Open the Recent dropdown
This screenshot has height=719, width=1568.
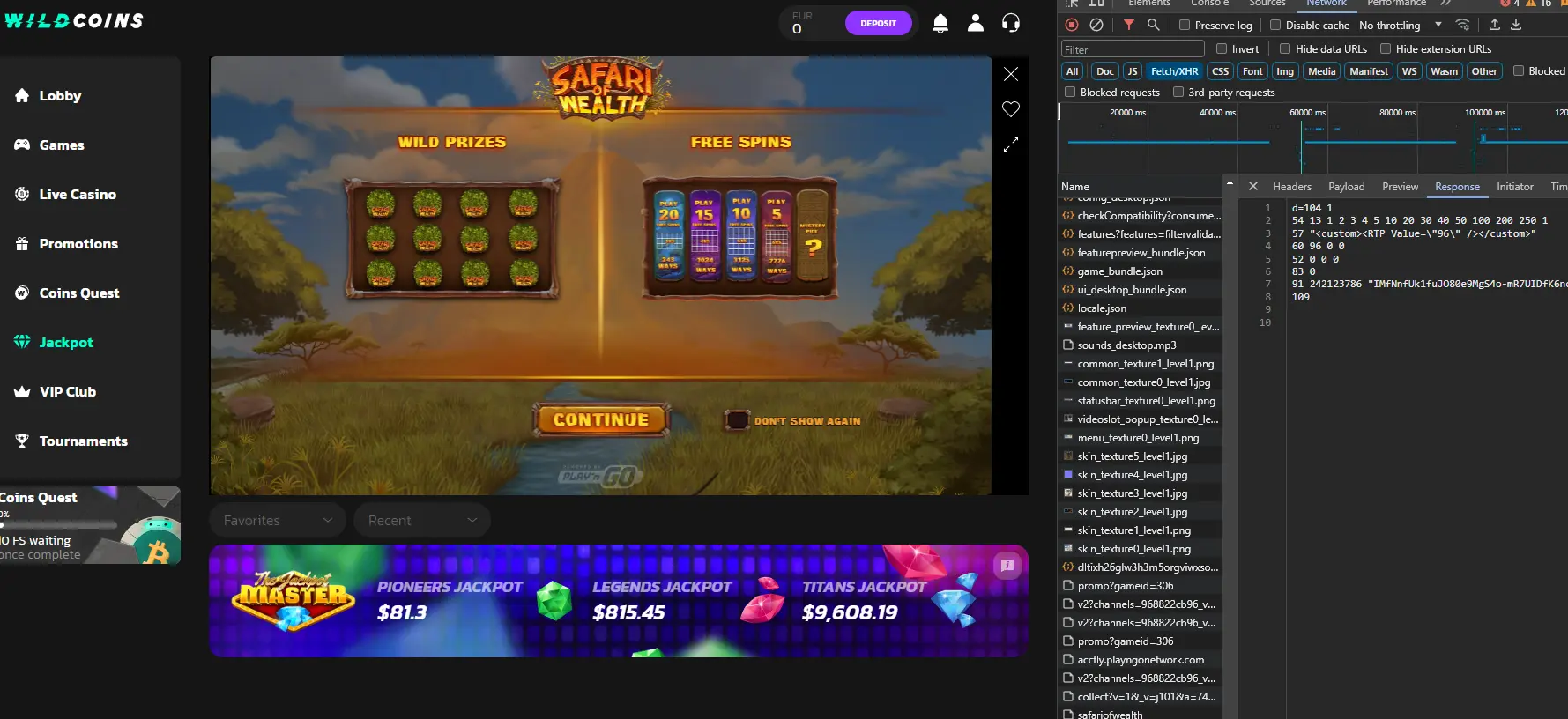click(x=422, y=520)
